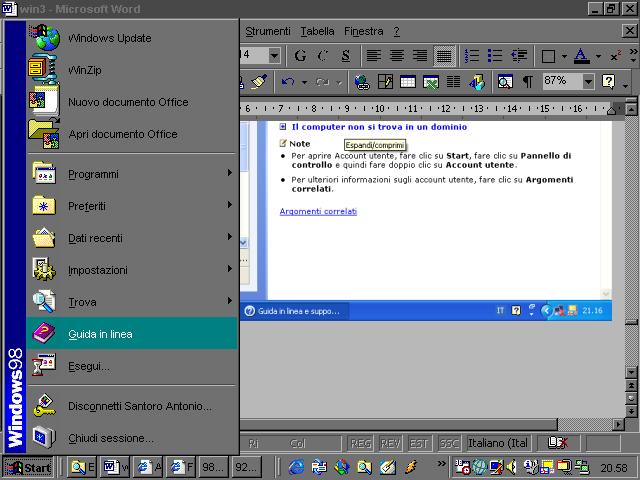Open the Tables and Borders pencil-grid tool
Image resolution: width=640 pixels, height=480 pixels.
coord(385,82)
